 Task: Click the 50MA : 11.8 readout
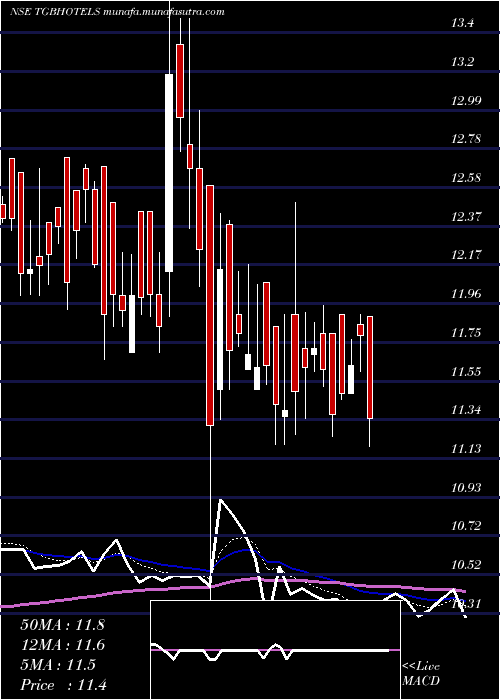[x=62, y=625]
